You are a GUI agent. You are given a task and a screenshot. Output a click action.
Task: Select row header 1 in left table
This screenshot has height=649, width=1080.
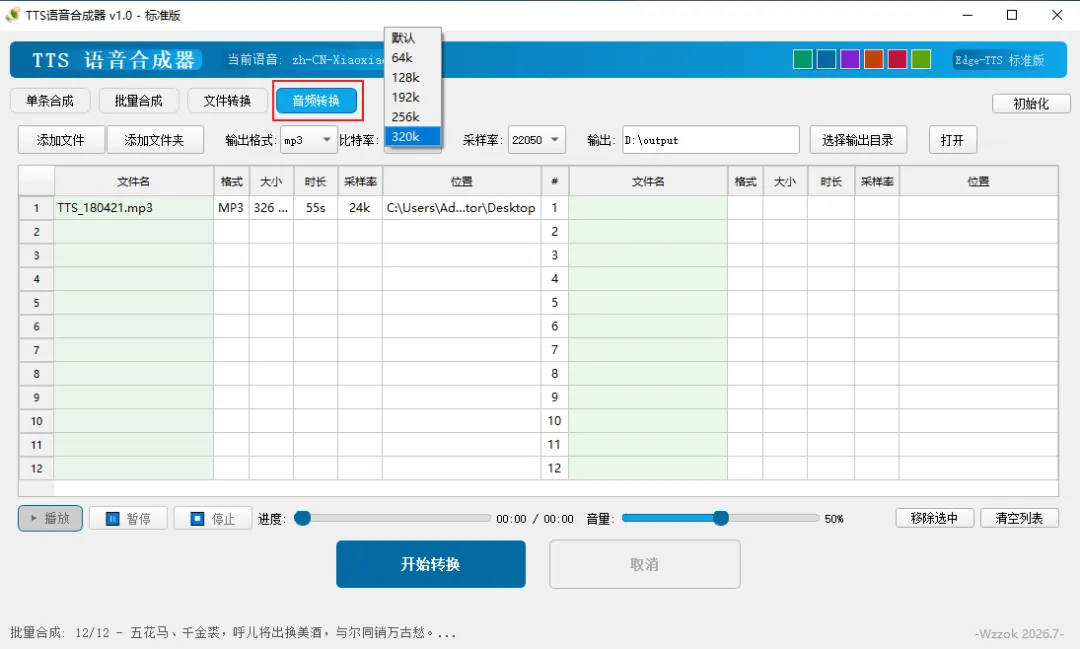(37, 207)
